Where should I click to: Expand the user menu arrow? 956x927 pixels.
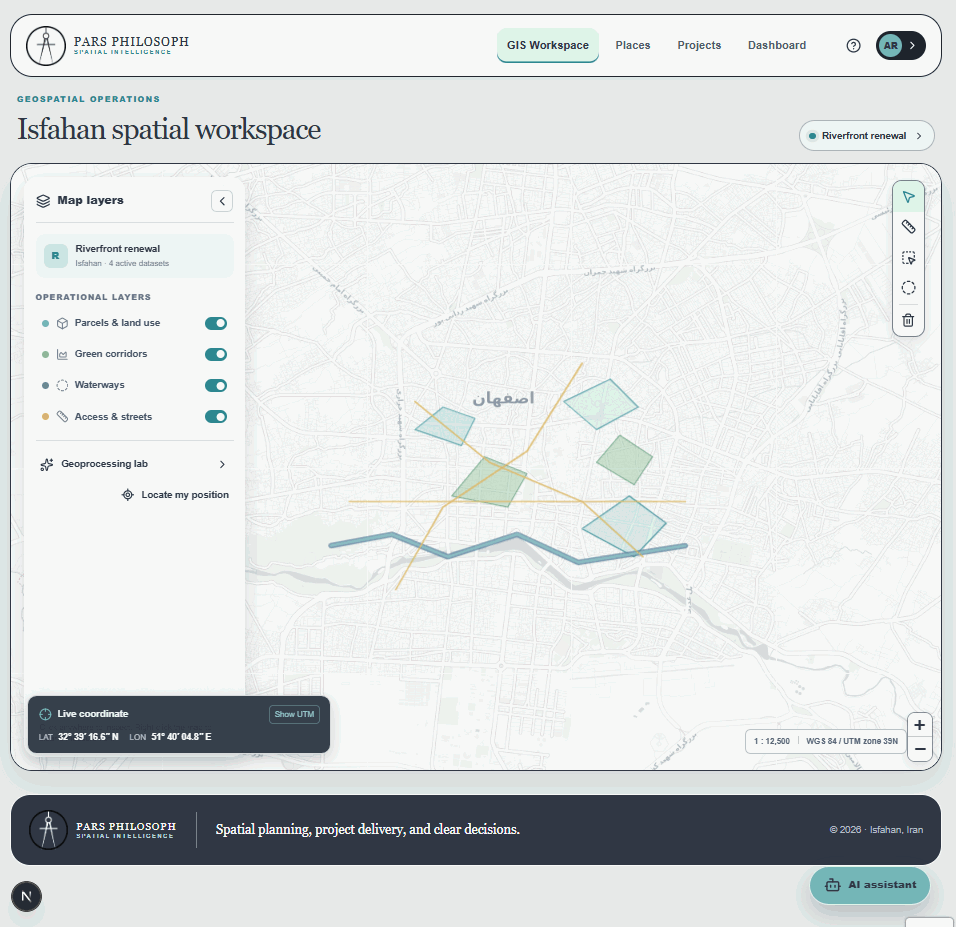913,46
